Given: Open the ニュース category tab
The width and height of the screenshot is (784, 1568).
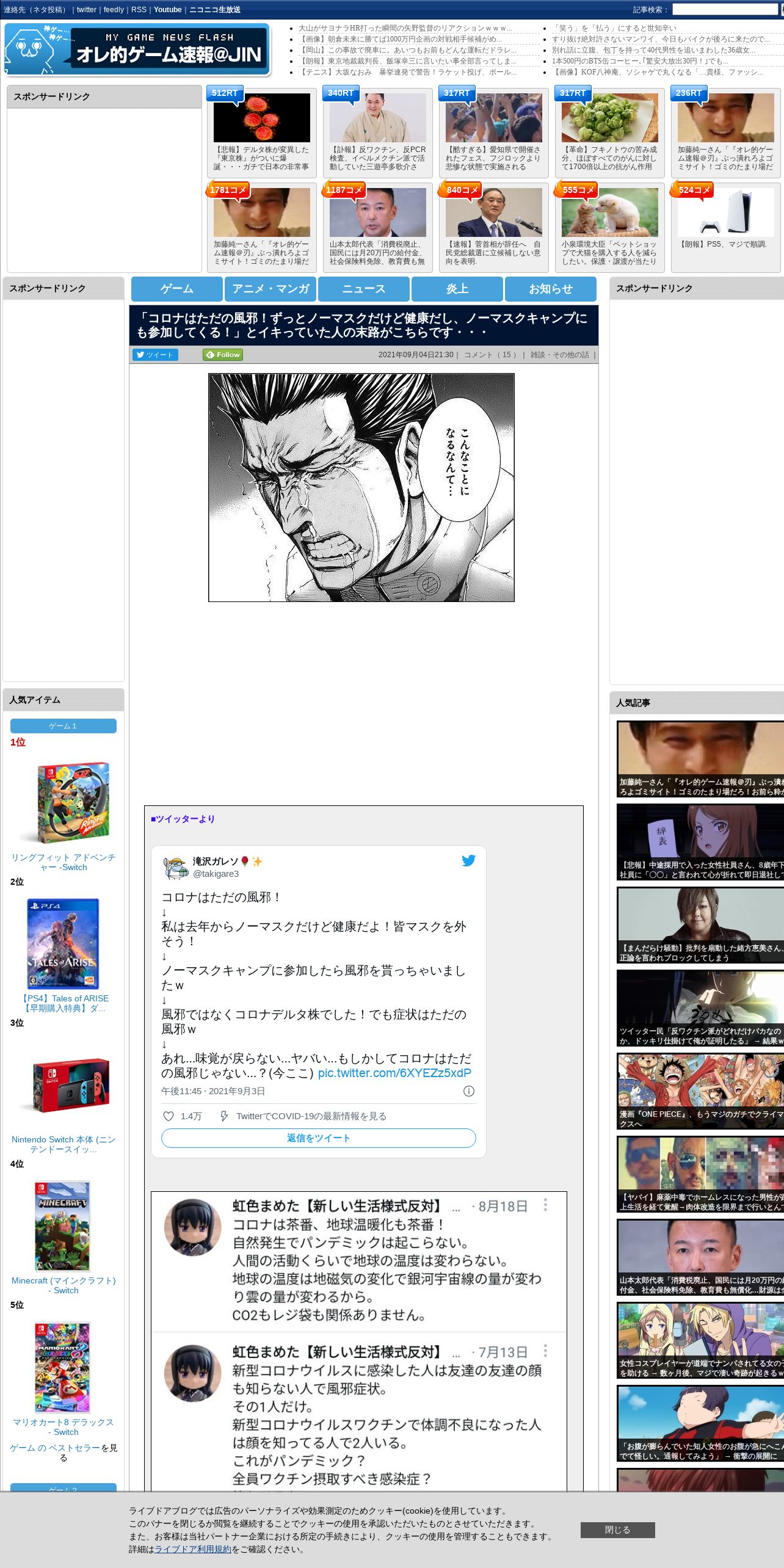Looking at the screenshot, I should [x=364, y=289].
